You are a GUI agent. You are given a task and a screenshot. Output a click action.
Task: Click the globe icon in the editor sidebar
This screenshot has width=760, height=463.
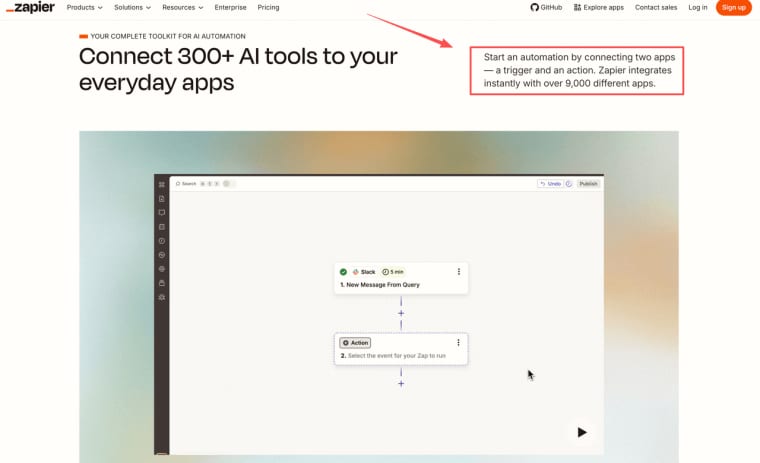coord(162,269)
